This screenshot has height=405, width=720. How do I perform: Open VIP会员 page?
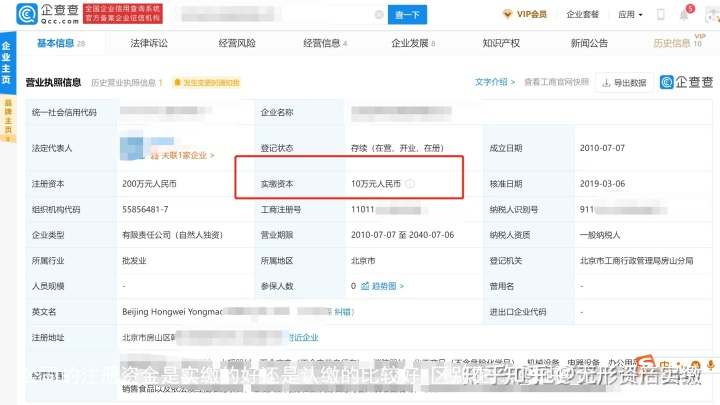point(524,14)
